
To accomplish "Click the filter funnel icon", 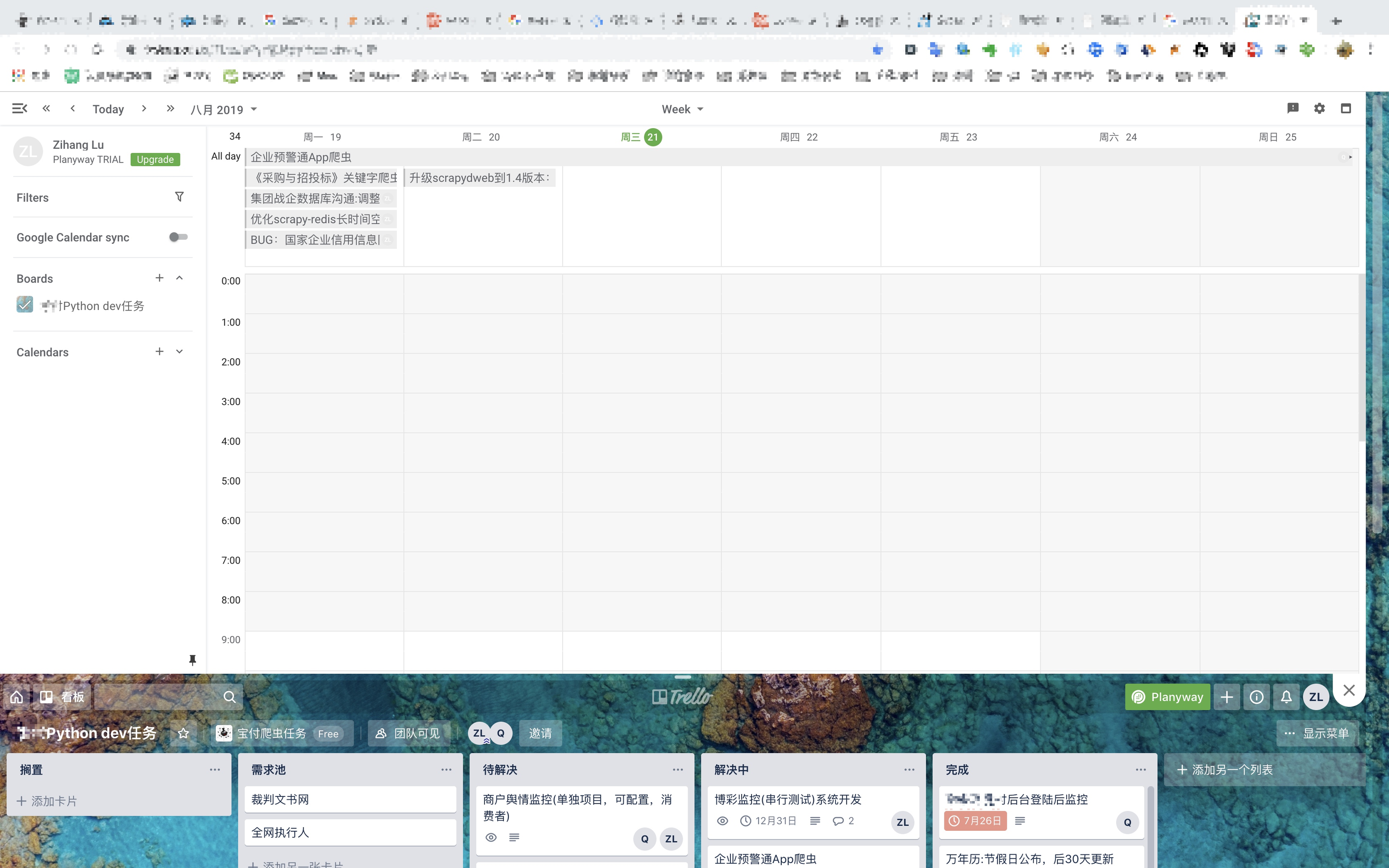I will [179, 197].
